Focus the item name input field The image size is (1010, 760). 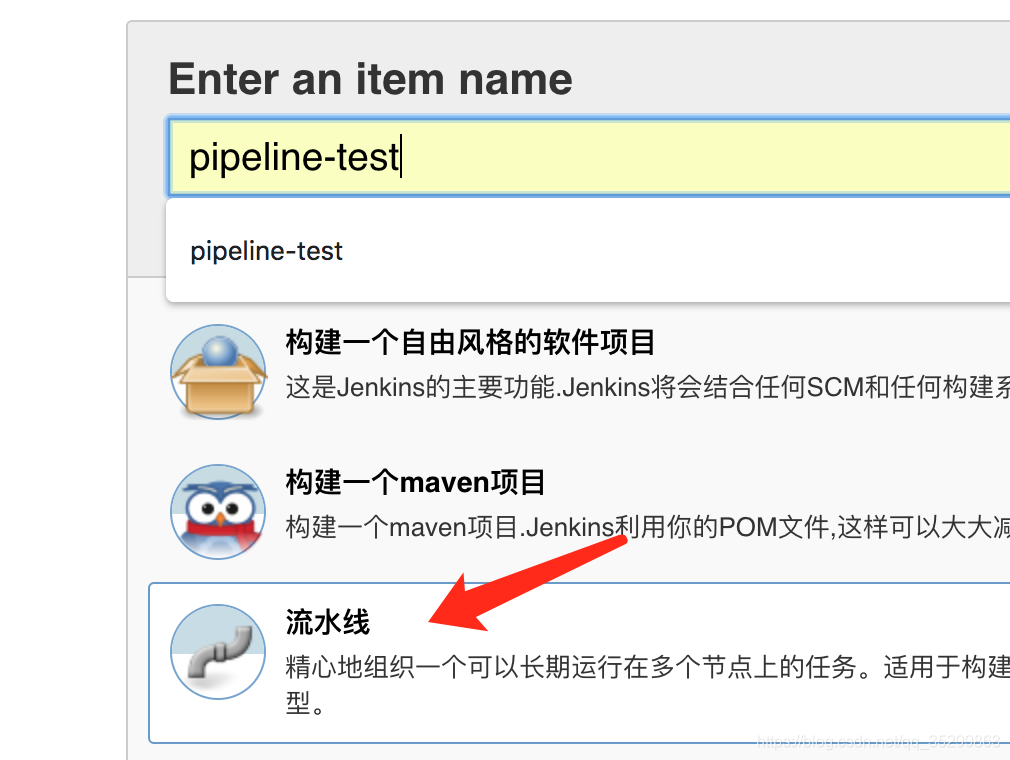[589, 157]
